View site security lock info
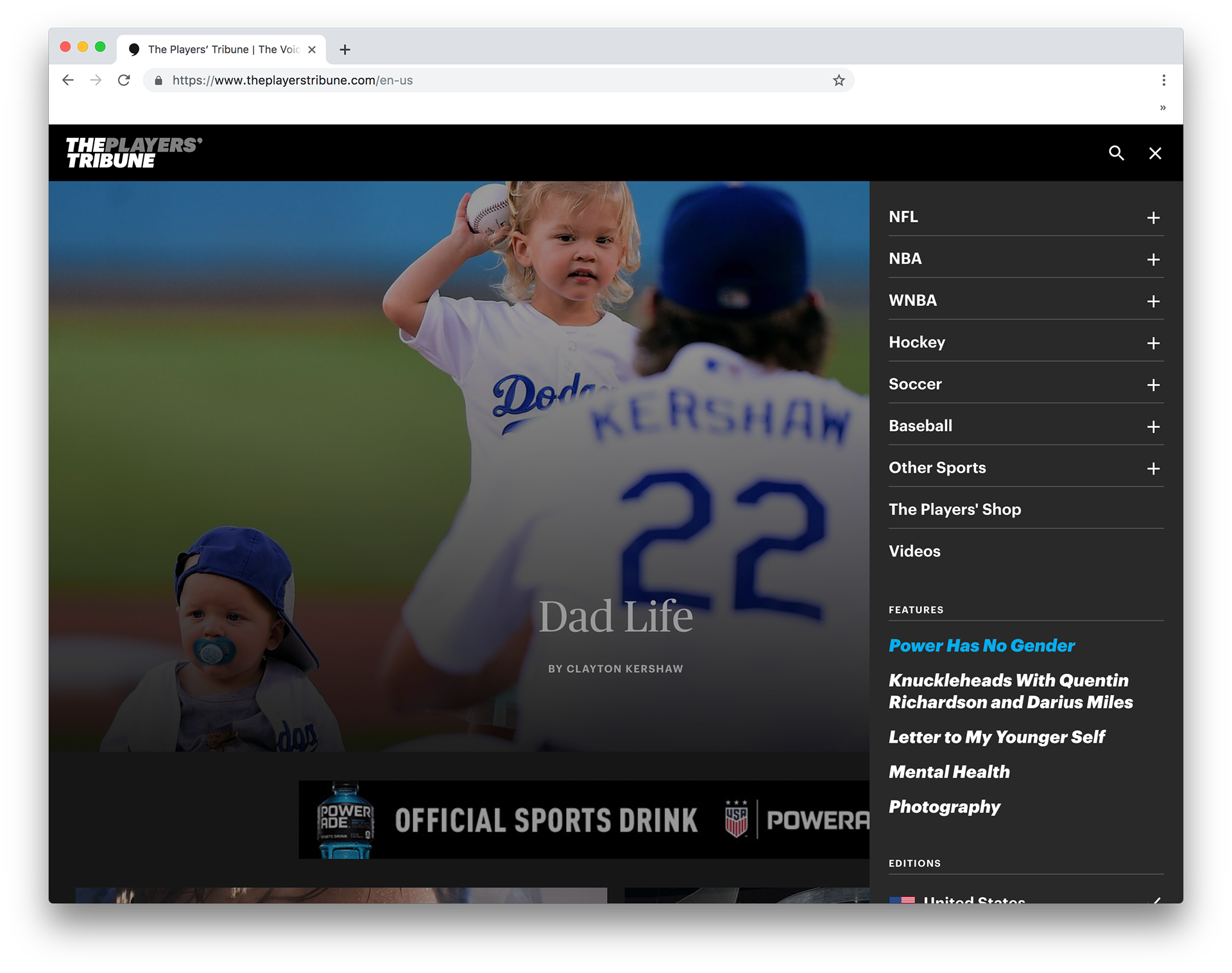This screenshot has height=973, width=1232. click(158, 80)
